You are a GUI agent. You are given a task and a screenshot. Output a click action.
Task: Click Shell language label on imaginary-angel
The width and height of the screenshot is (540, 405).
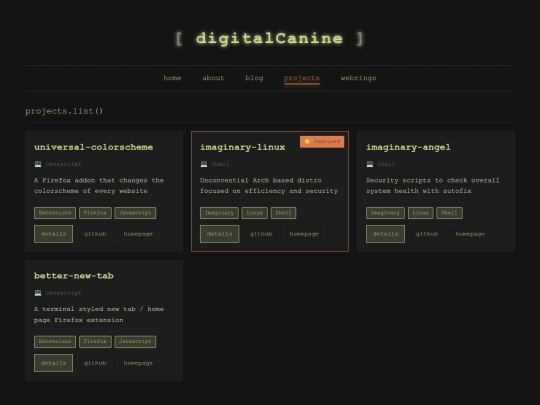point(386,164)
